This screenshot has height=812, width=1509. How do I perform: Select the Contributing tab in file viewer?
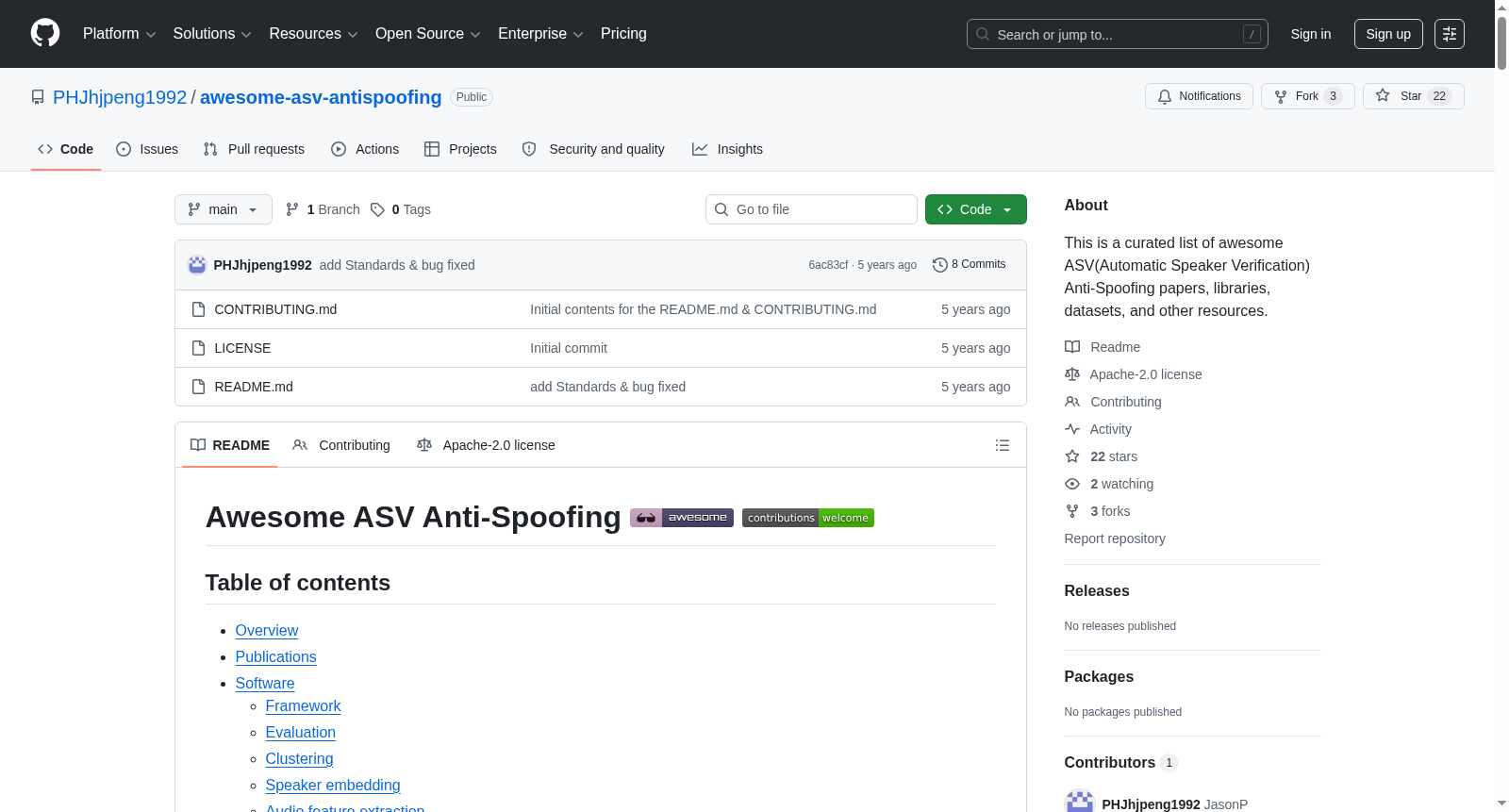341,445
